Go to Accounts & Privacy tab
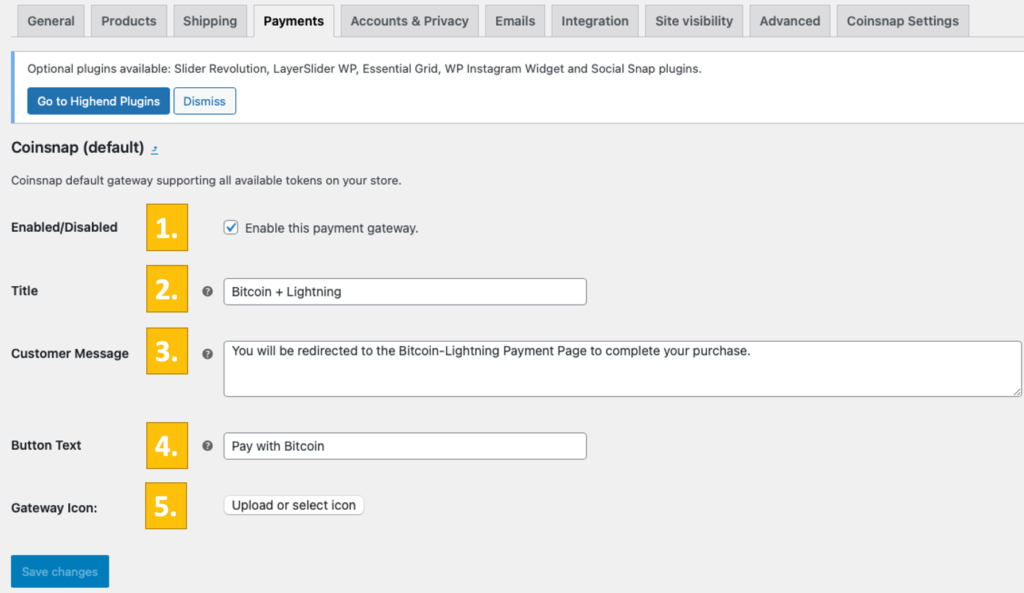 click(x=409, y=21)
